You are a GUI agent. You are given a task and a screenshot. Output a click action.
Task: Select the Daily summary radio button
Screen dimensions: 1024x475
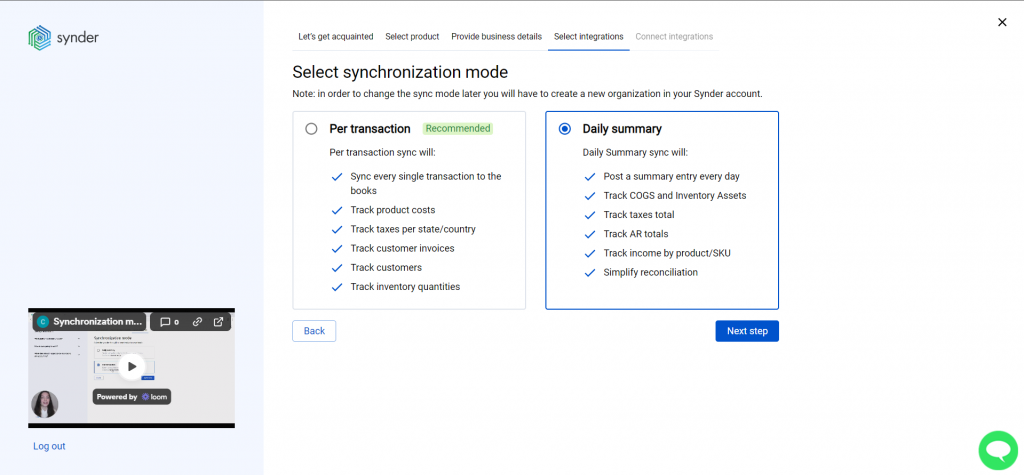coord(565,129)
